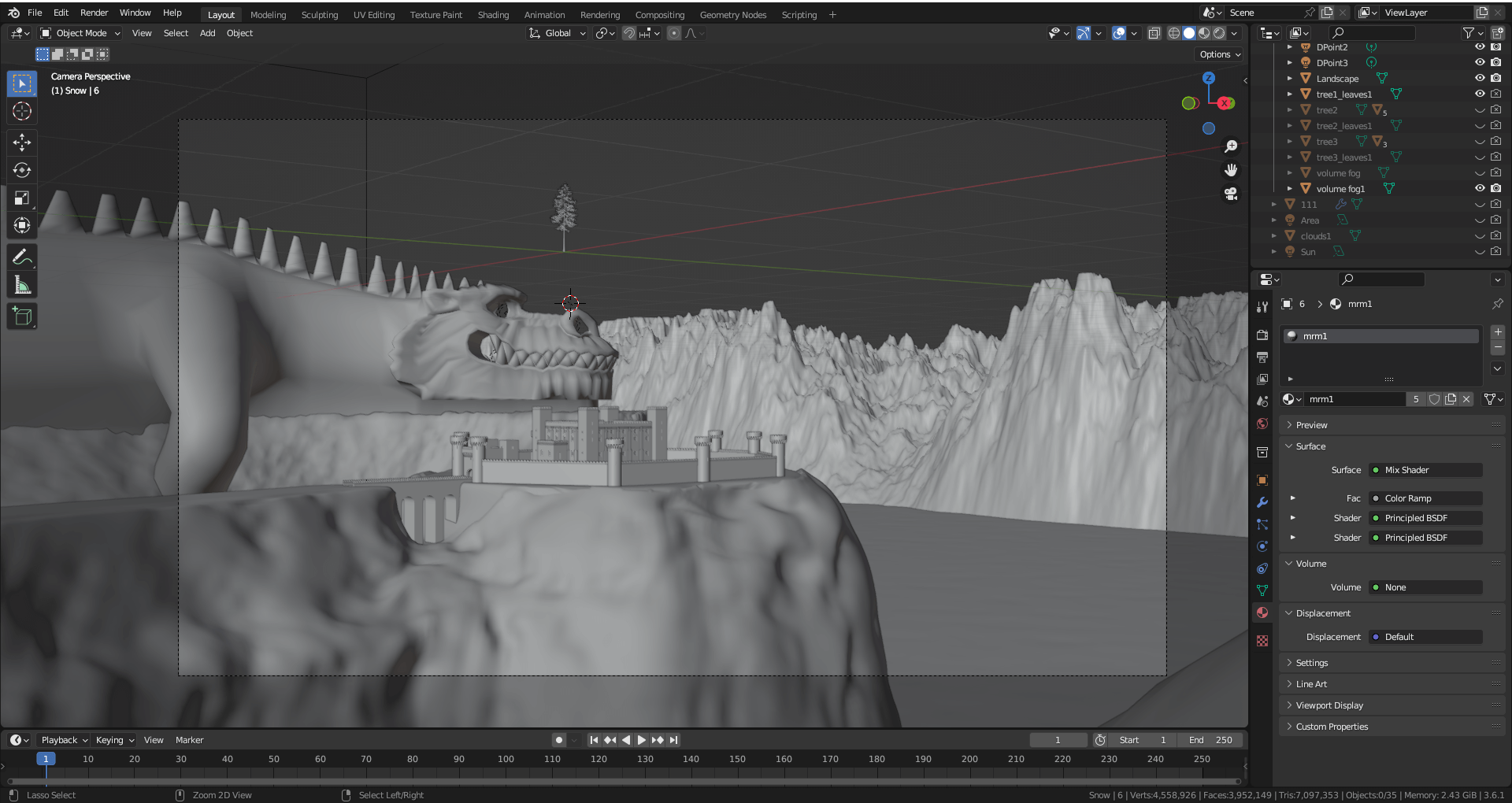
Task: Click the X axis on navigation gizmo
Action: tap(1225, 103)
